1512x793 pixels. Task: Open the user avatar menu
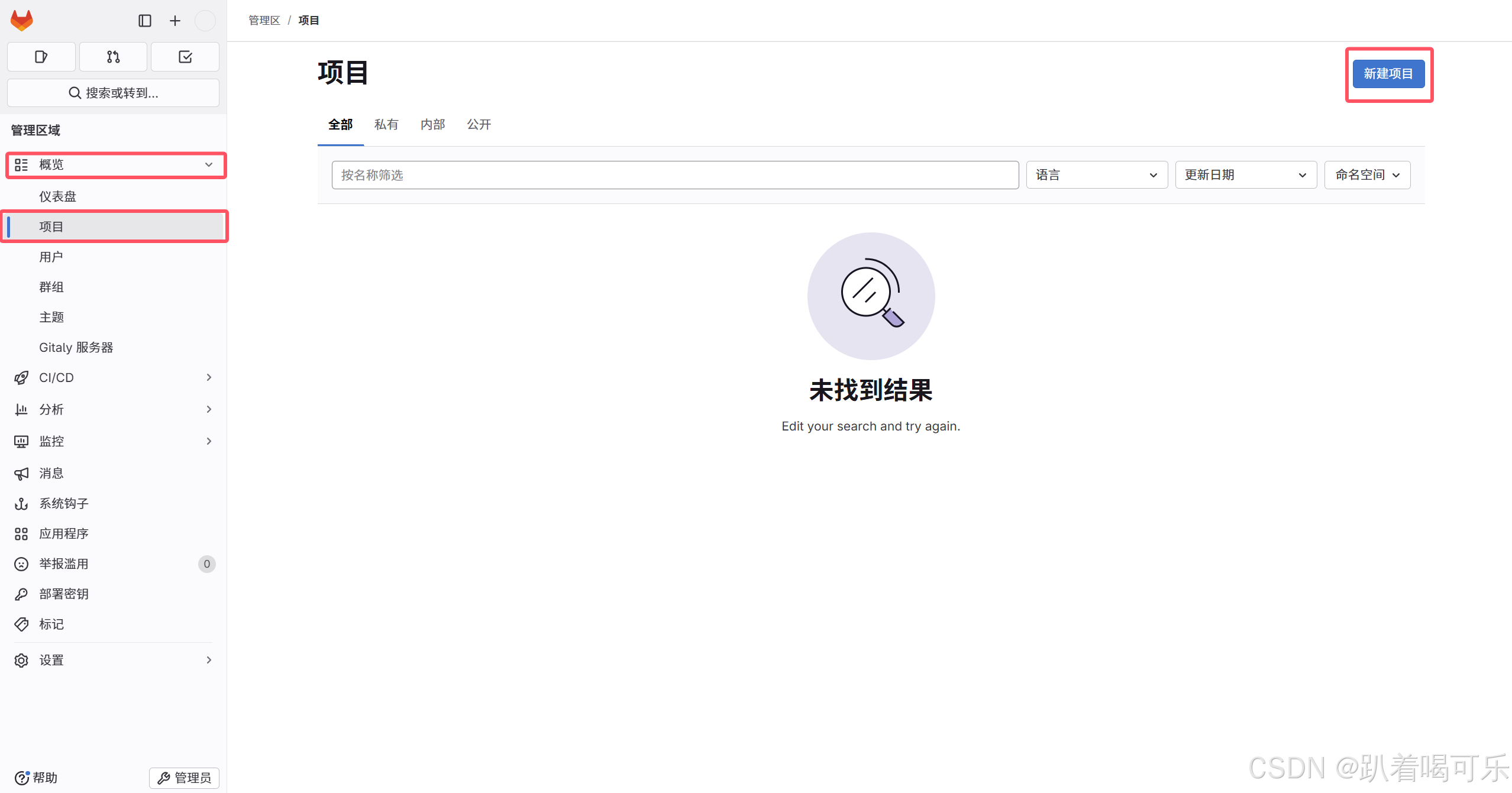tap(205, 21)
